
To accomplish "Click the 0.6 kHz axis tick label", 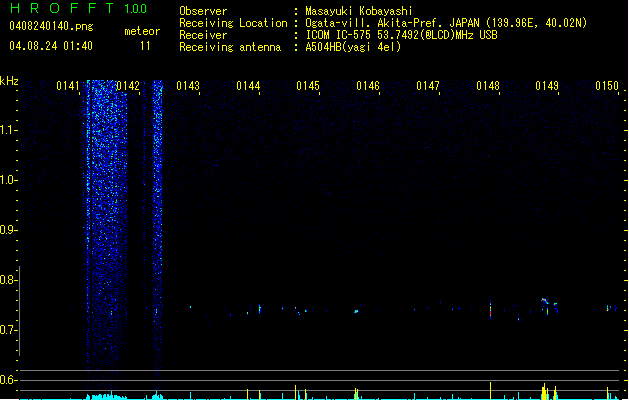I will point(8,380).
